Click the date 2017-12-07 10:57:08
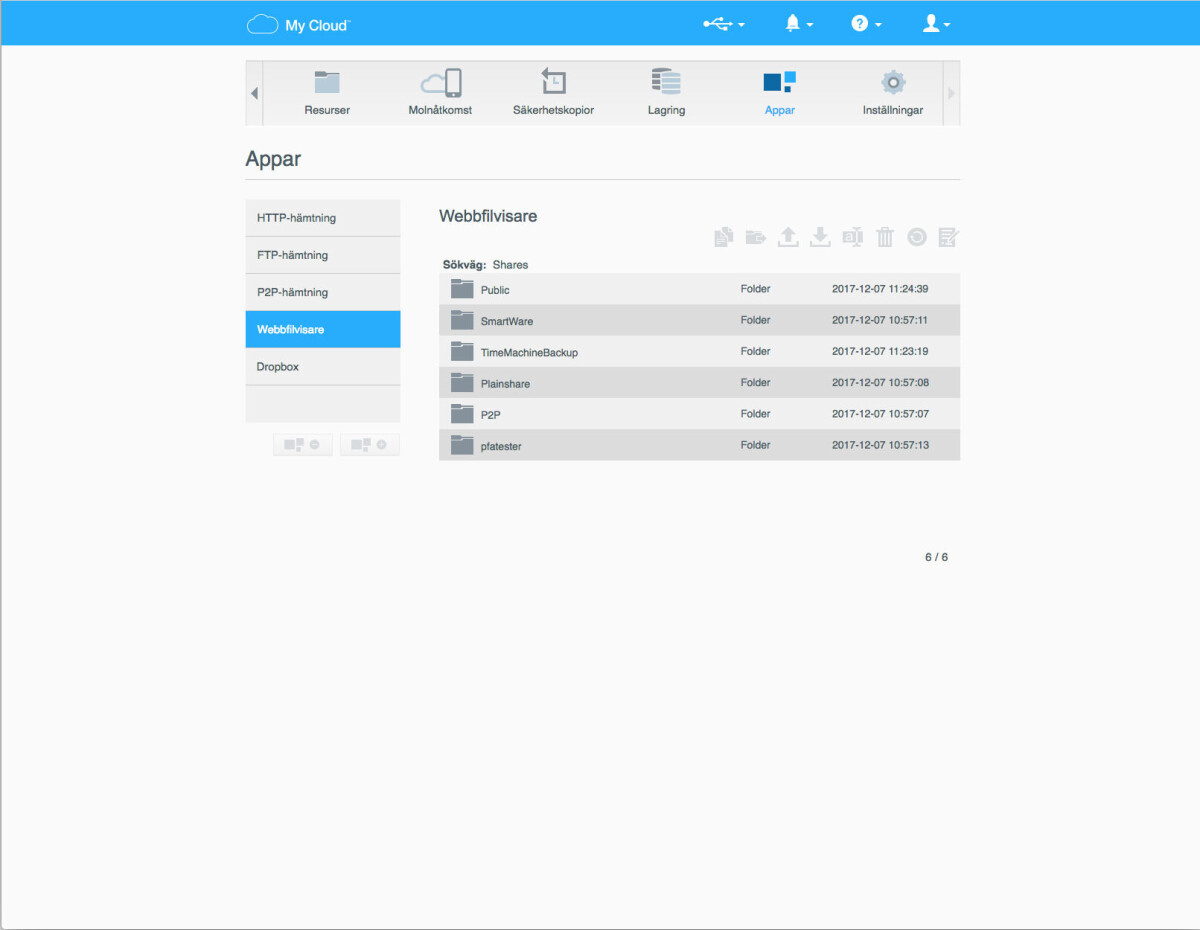This screenshot has width=1200, height=930. point(880,382)
